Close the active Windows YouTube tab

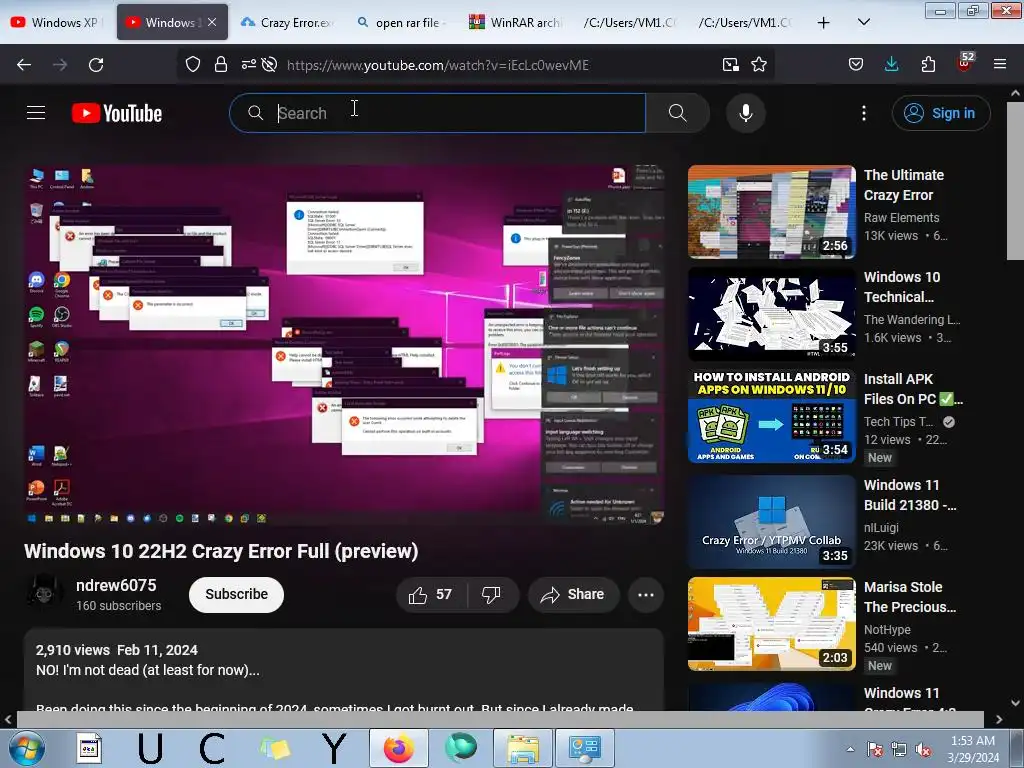[212, 22]
